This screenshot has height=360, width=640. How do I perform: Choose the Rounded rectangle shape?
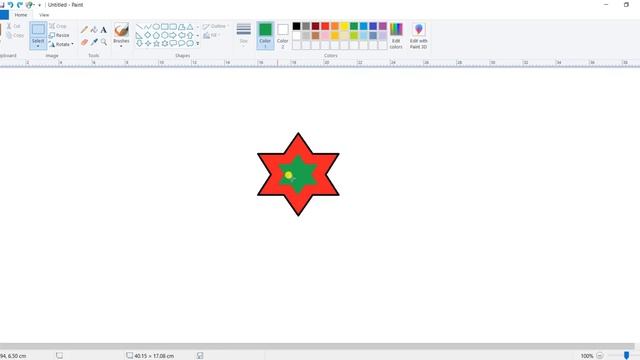pyautogui.click(x=173, y=27)
